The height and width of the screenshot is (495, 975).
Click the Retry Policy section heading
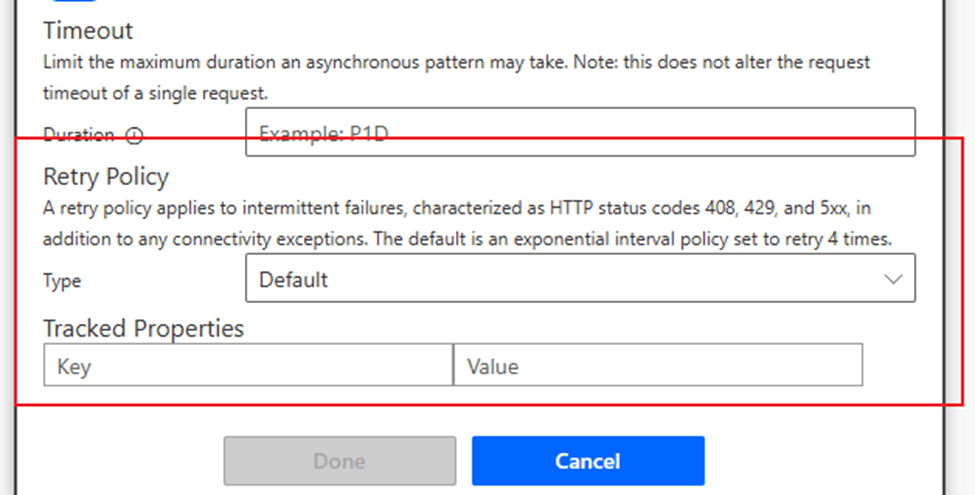click(x=106, y=177)
